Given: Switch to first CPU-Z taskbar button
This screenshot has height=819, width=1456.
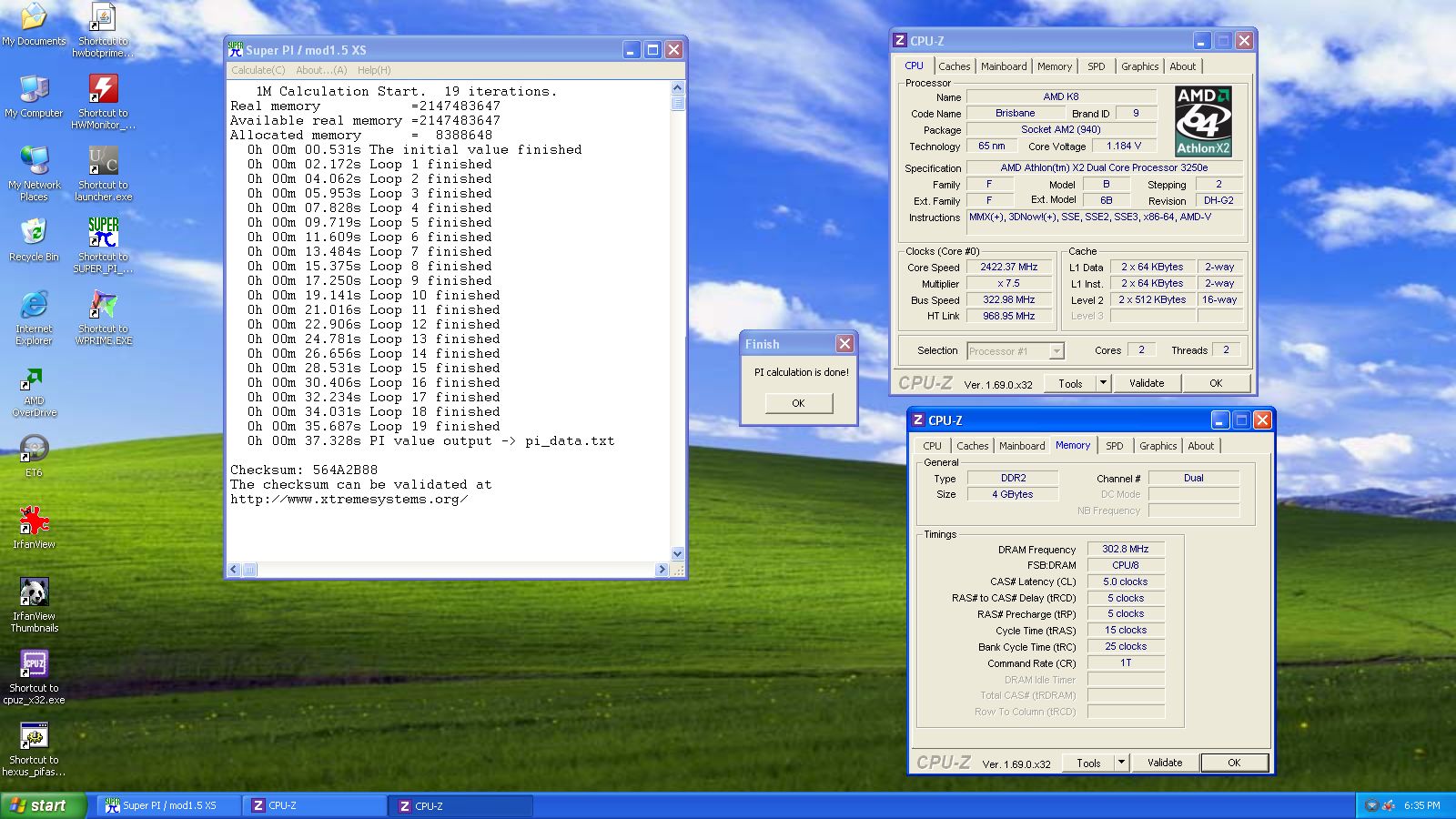Looking at the screenshot, I should [315, 805].
